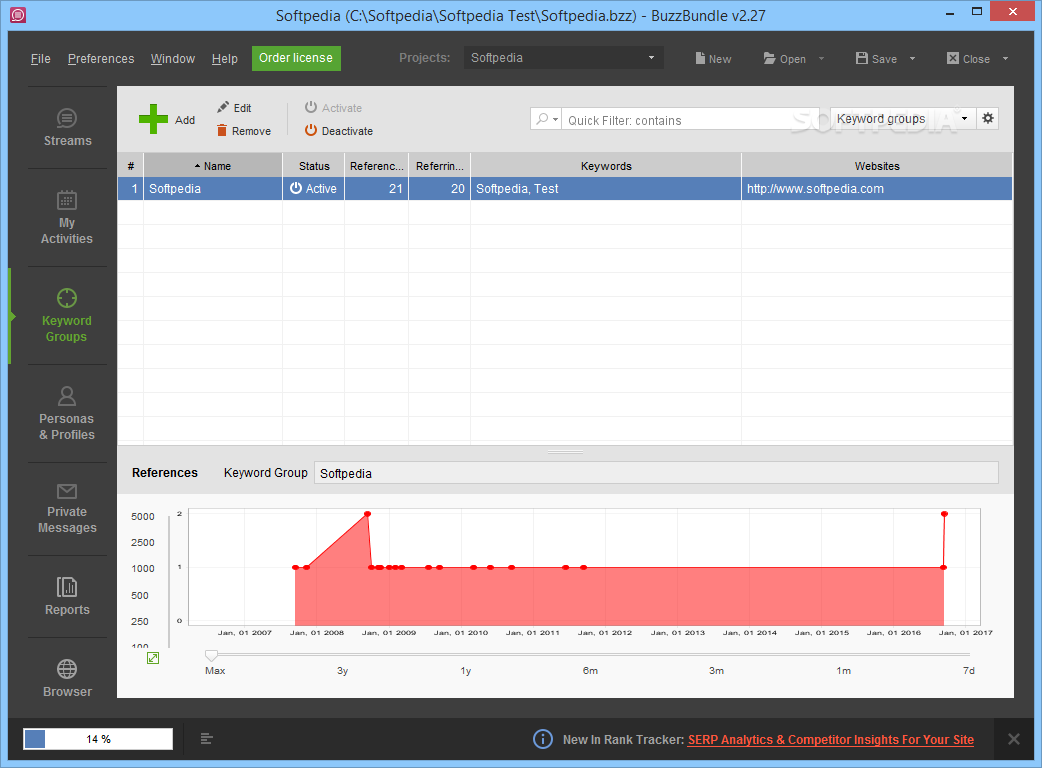The width and height of the screenshot is (1042, 768).
Task: Expand the Save dropdown arrow
Action: pyautogui.click(x=912, y=58)
